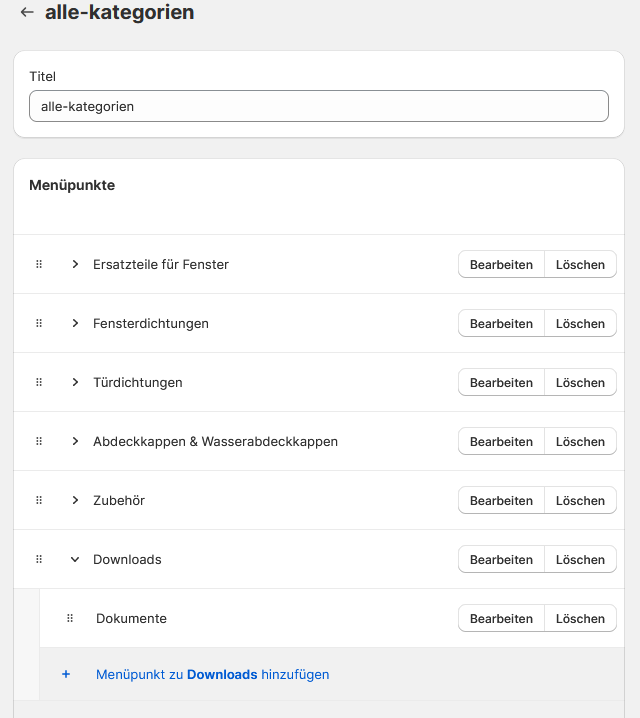
Task: Click drag handle for Downloads item
Action: pyautogui.click(x=39, y=560)
